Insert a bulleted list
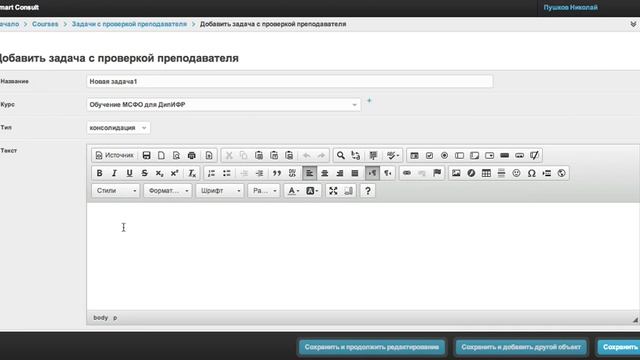Viewport: 640px width, 360px height. tap(227, 173)
